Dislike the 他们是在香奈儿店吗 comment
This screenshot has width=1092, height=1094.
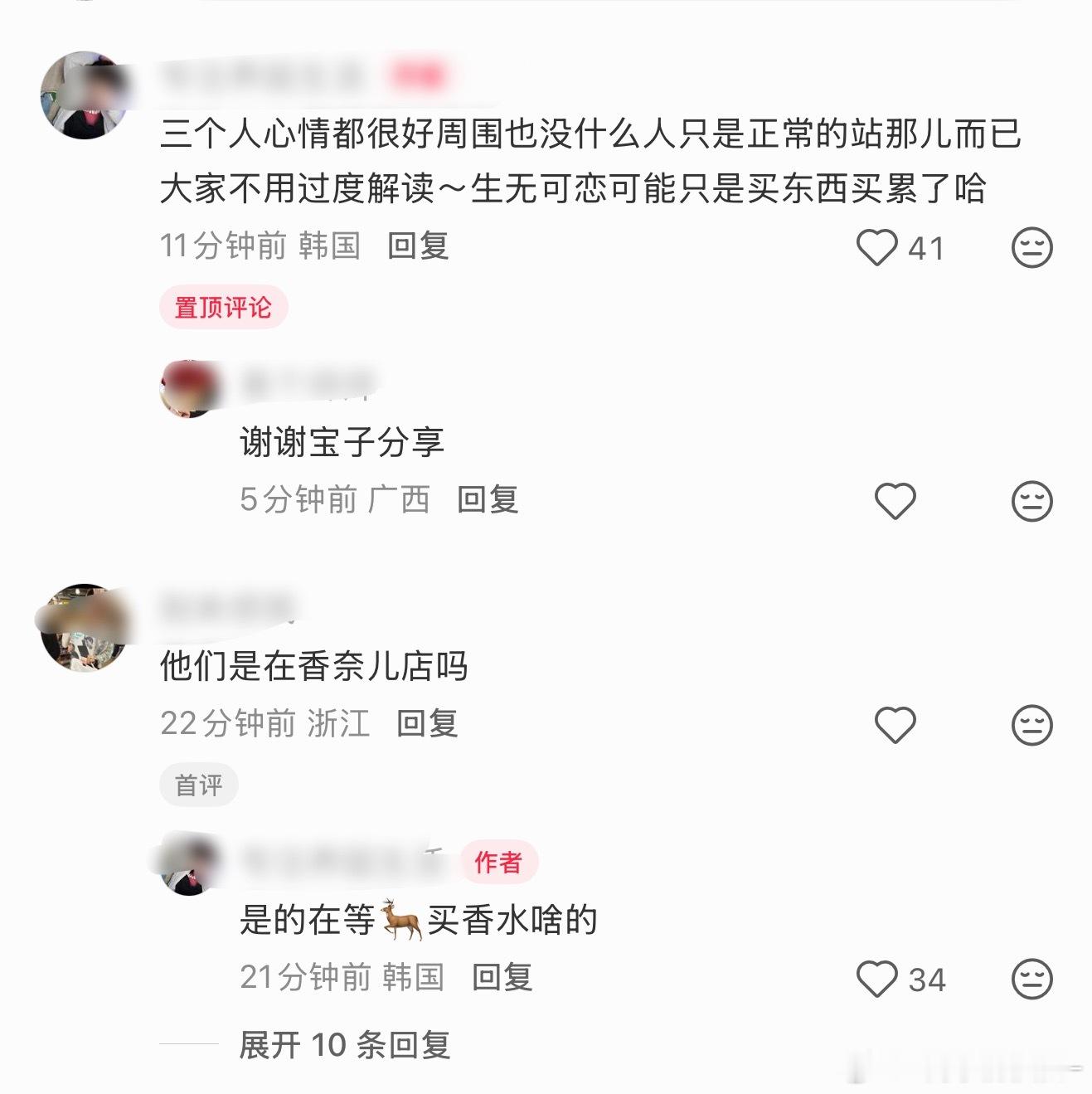[x=1032, y=725]
